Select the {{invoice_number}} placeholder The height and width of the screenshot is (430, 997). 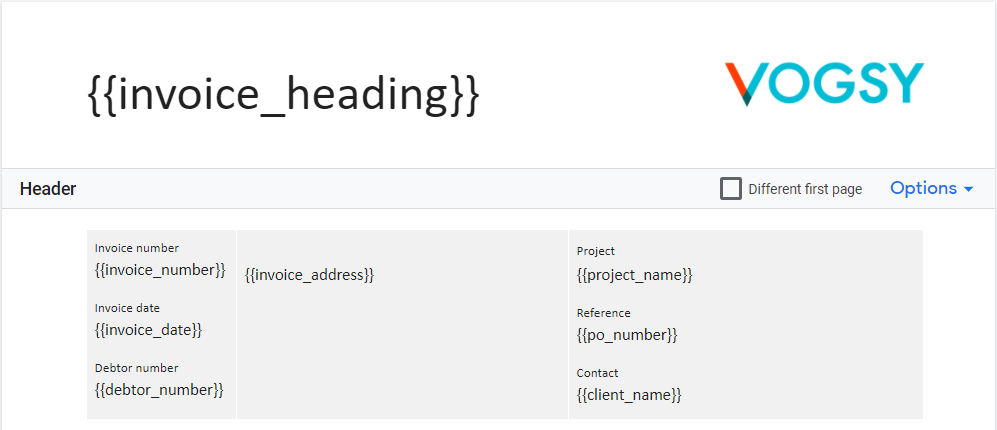[x=160, y=270]
